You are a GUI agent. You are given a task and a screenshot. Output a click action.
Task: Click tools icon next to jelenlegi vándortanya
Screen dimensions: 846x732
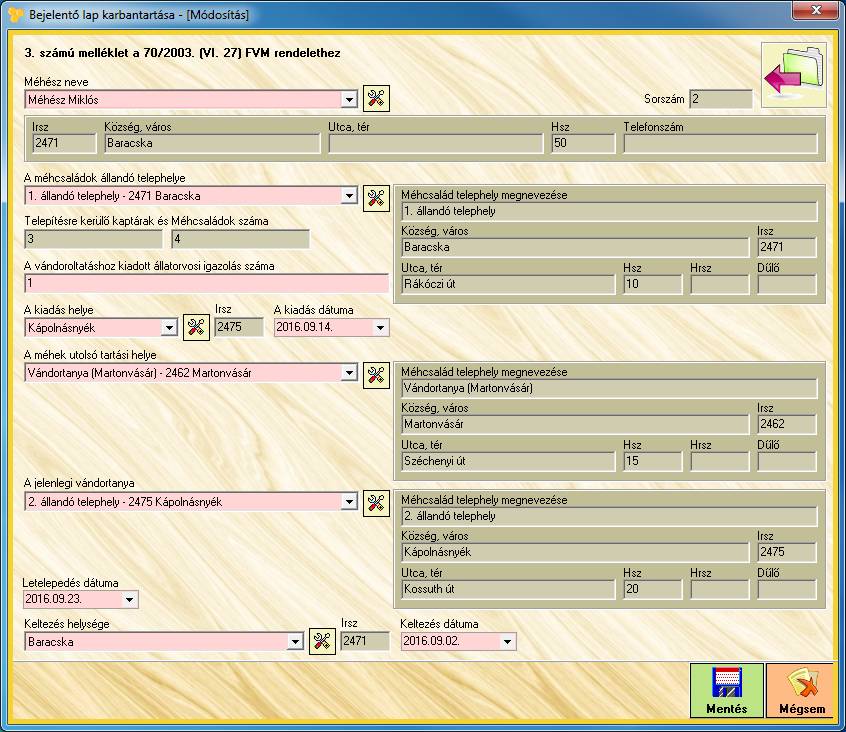click(x=376, y=503)
